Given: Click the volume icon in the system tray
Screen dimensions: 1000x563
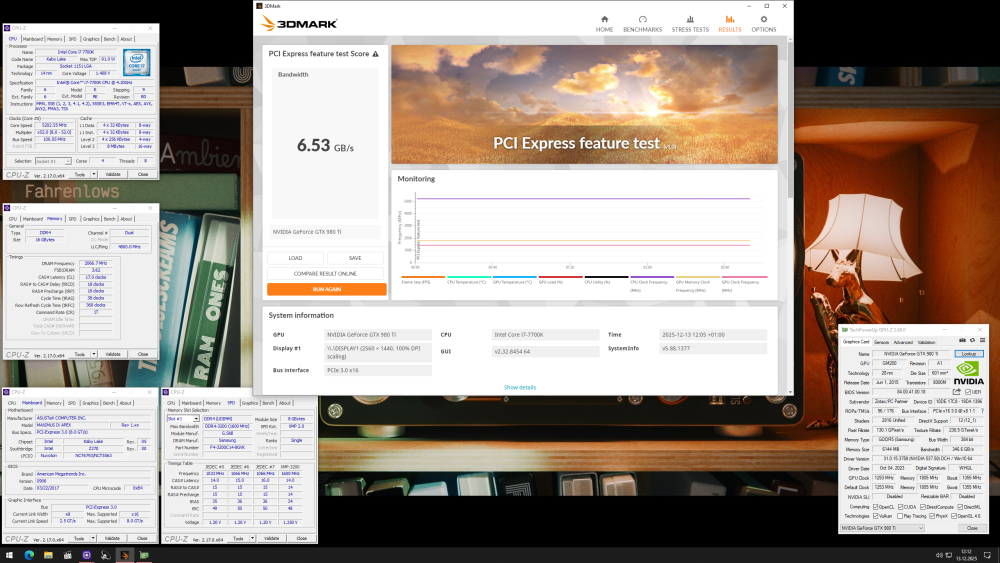Looking at the screenshot, I should [939, 555].
